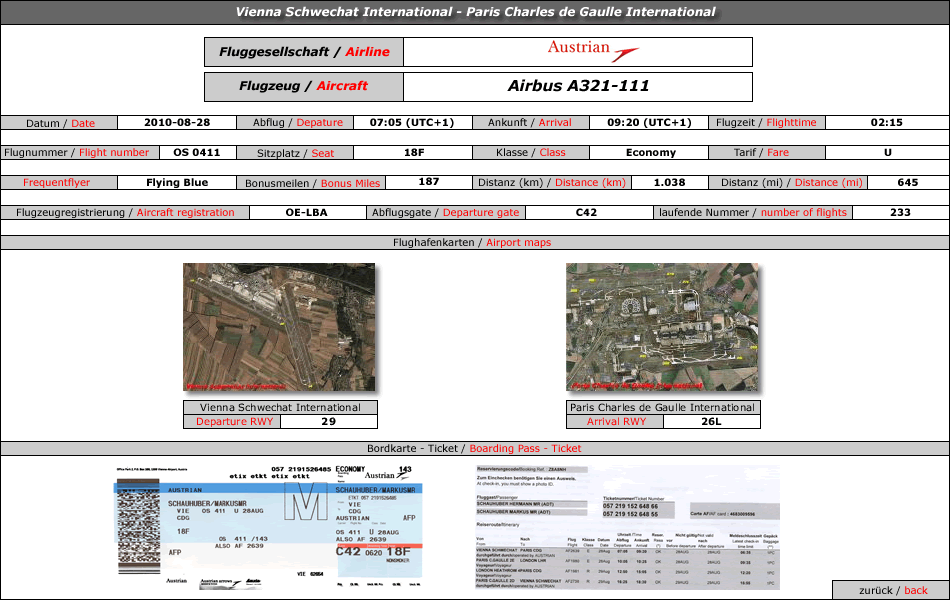Click the Flying Blue frequent flyer value
950x600 pixels.
click(177, 182)
